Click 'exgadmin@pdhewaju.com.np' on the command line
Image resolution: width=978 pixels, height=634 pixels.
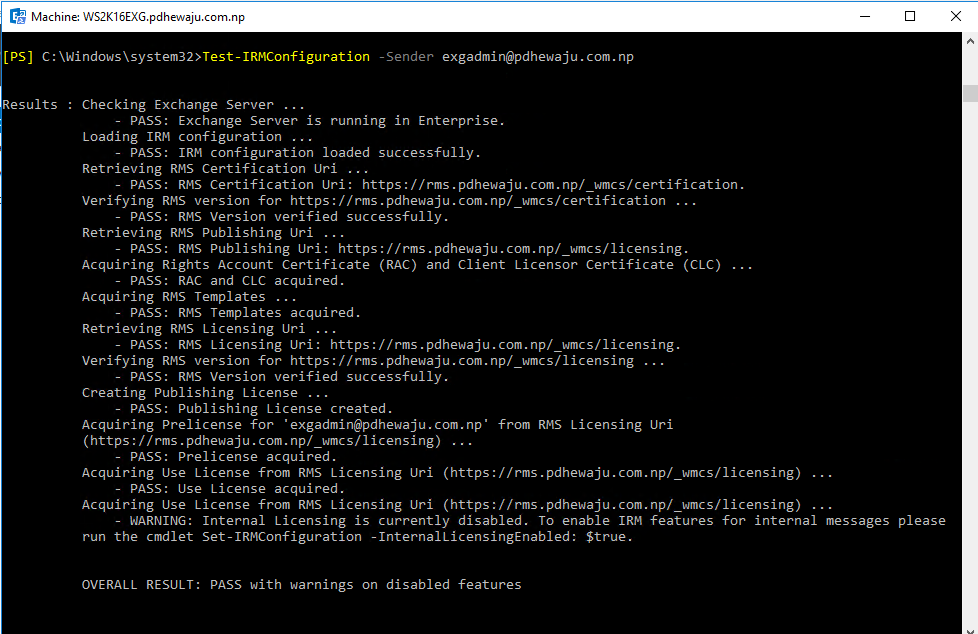tap(538, 57)
